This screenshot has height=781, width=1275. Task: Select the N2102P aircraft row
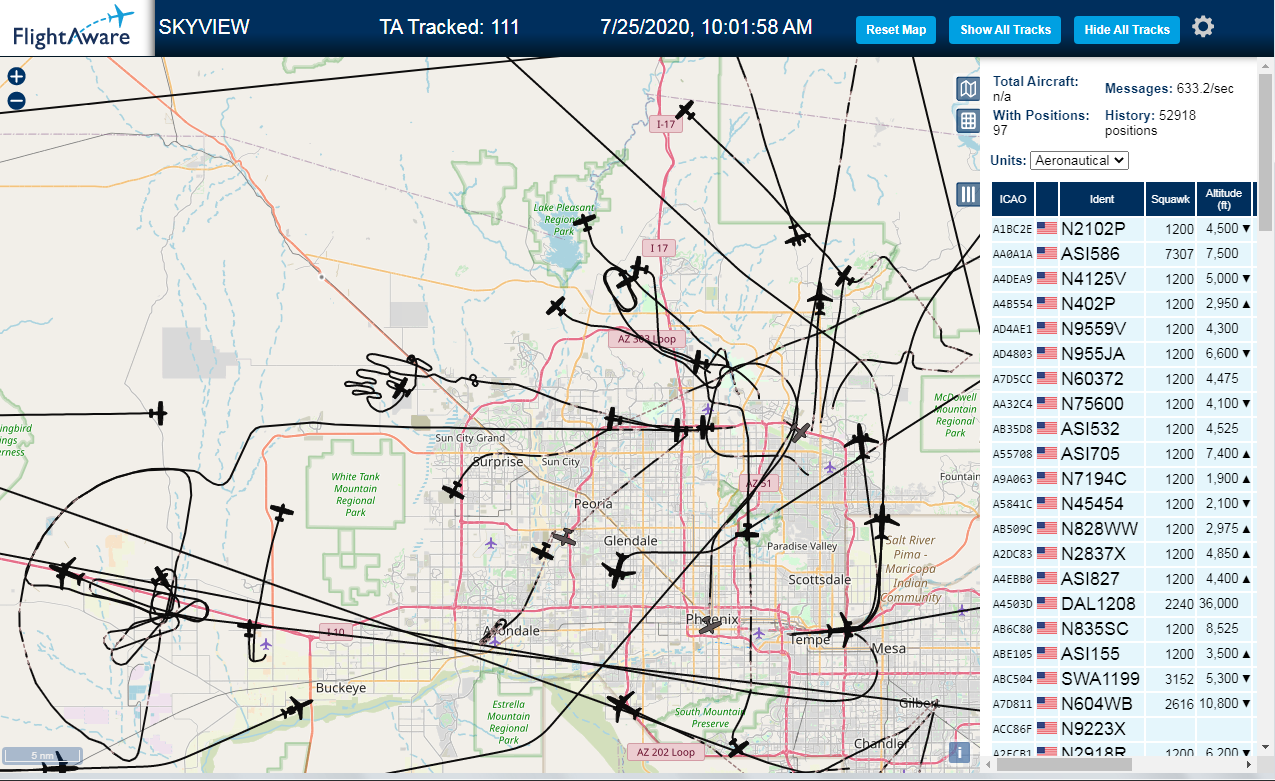pyautogui.click(x=1123, y=228)
